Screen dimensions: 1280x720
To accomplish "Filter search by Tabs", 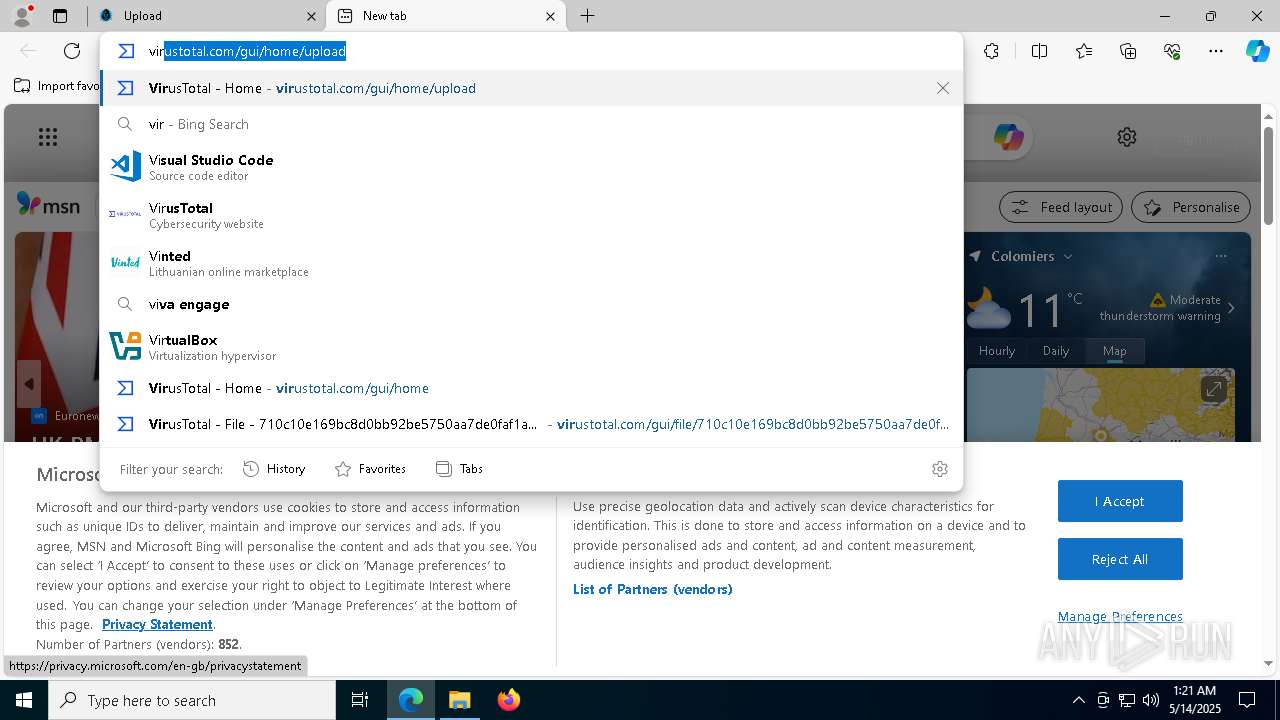I will tap(459, 469).
